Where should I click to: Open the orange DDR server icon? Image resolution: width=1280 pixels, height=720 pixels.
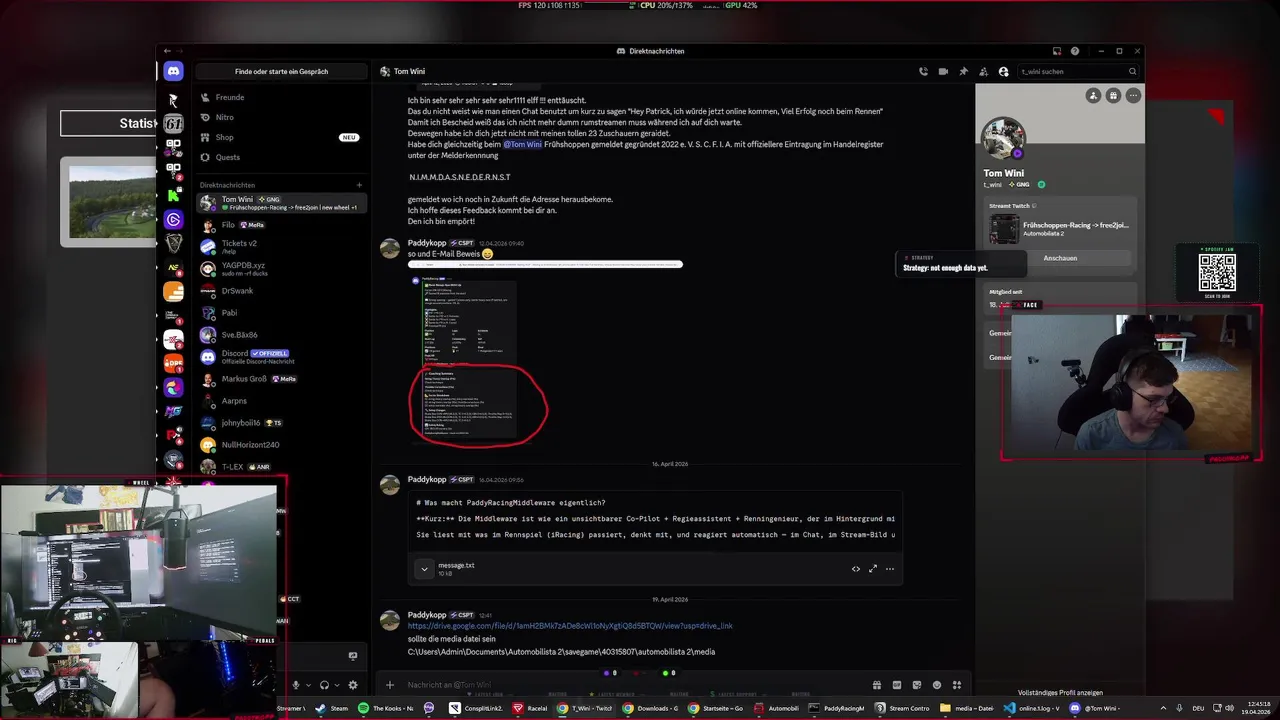[x=173, y=363]
